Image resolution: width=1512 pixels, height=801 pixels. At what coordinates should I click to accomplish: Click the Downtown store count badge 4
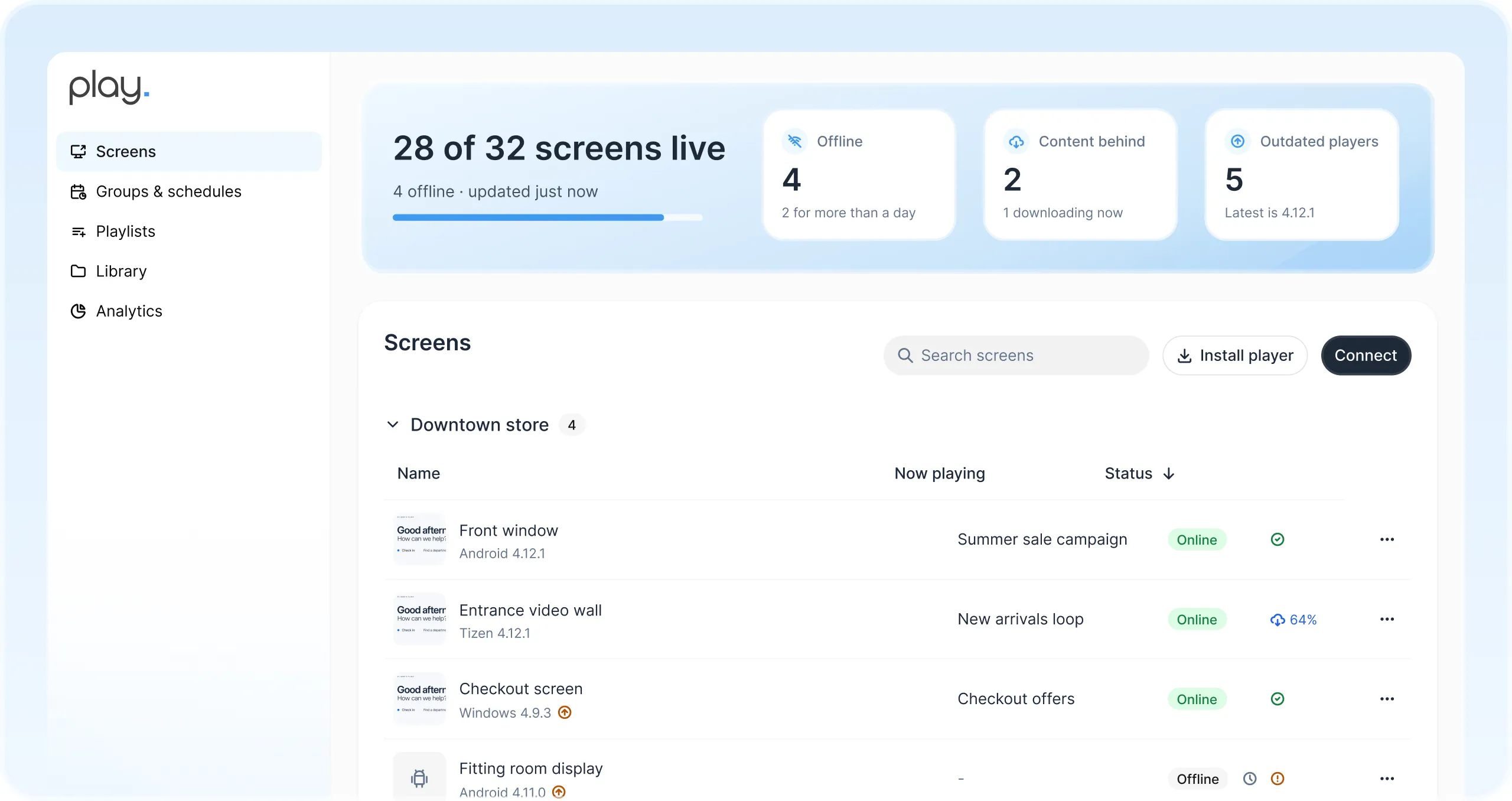(x=572, y=425)
